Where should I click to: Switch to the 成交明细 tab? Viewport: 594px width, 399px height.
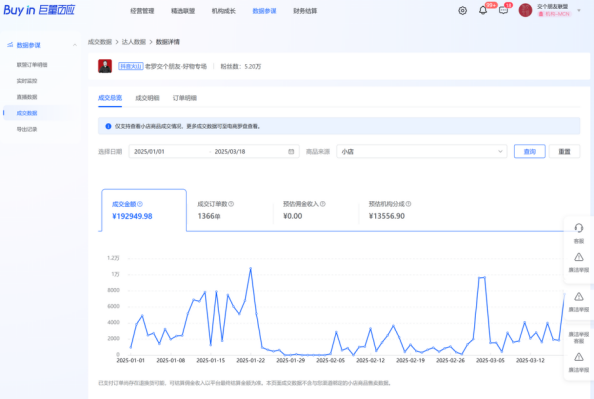point(147,98)
